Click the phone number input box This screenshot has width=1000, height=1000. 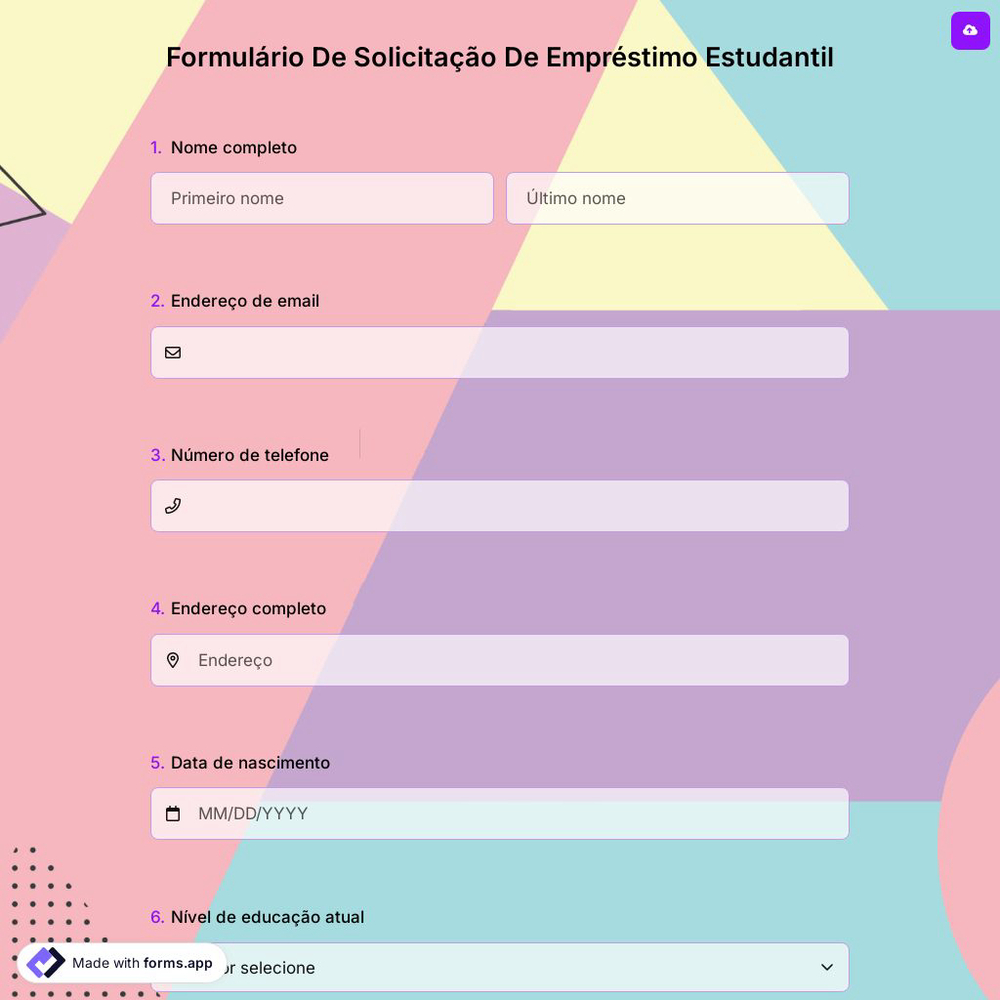coord(500,505)
